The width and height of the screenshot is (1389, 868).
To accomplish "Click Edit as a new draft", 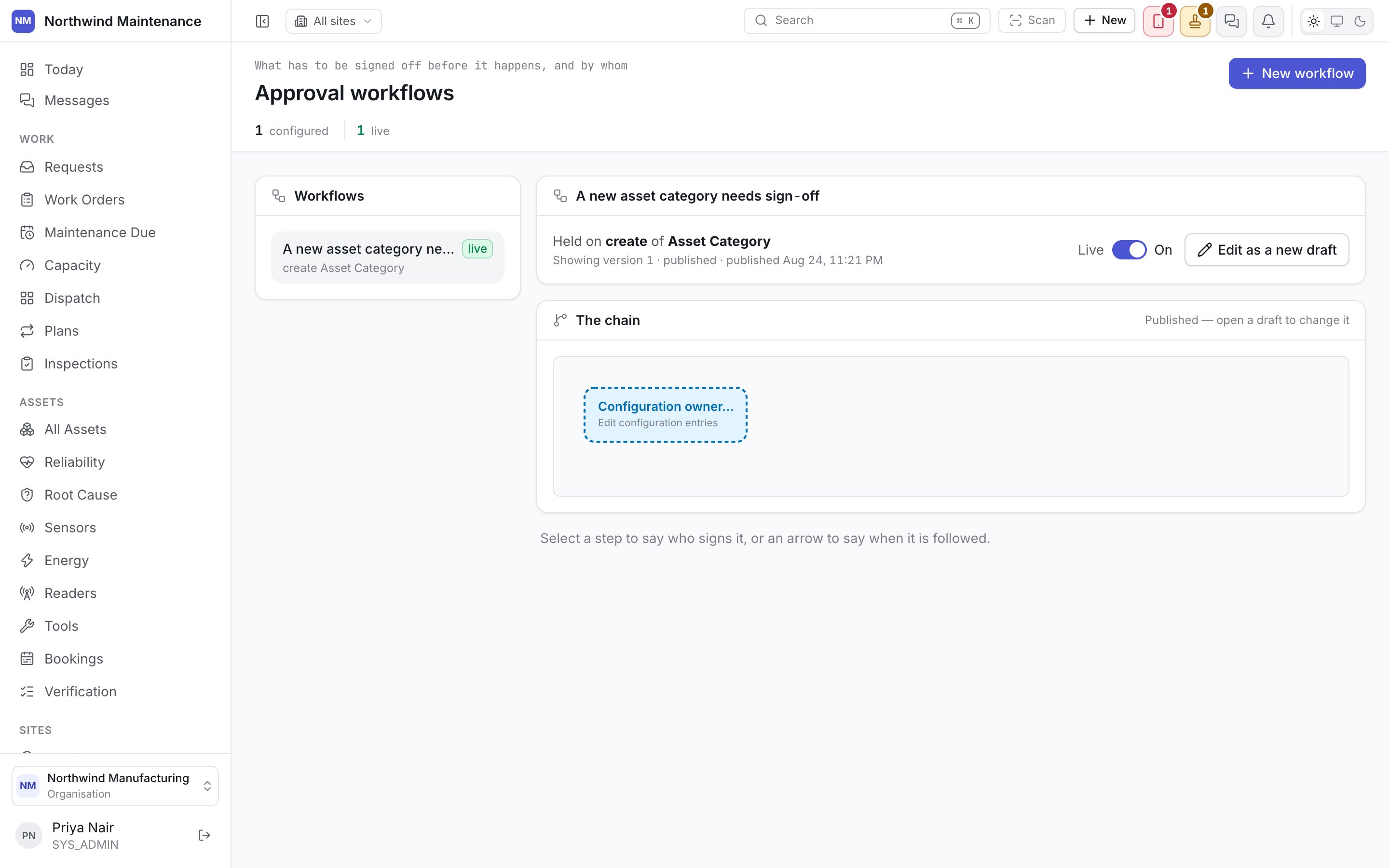I will [1267, 250].
